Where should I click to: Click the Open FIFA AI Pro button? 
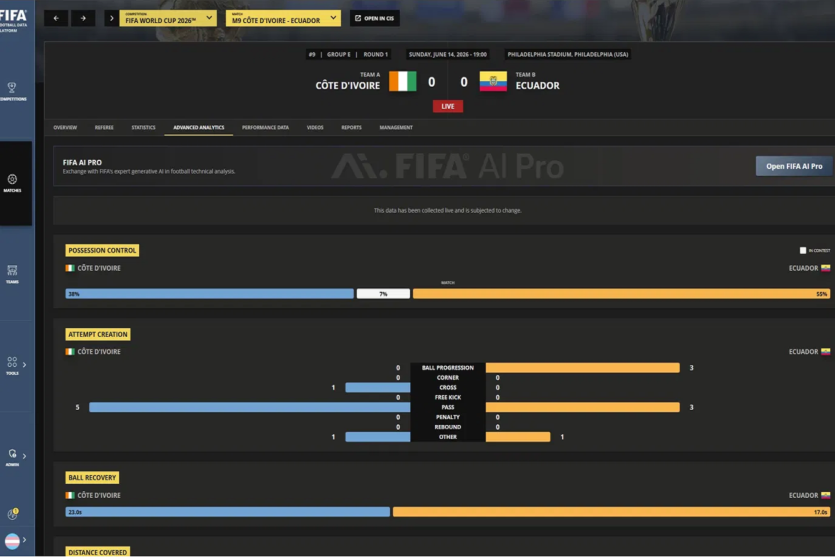click(794, 166)
